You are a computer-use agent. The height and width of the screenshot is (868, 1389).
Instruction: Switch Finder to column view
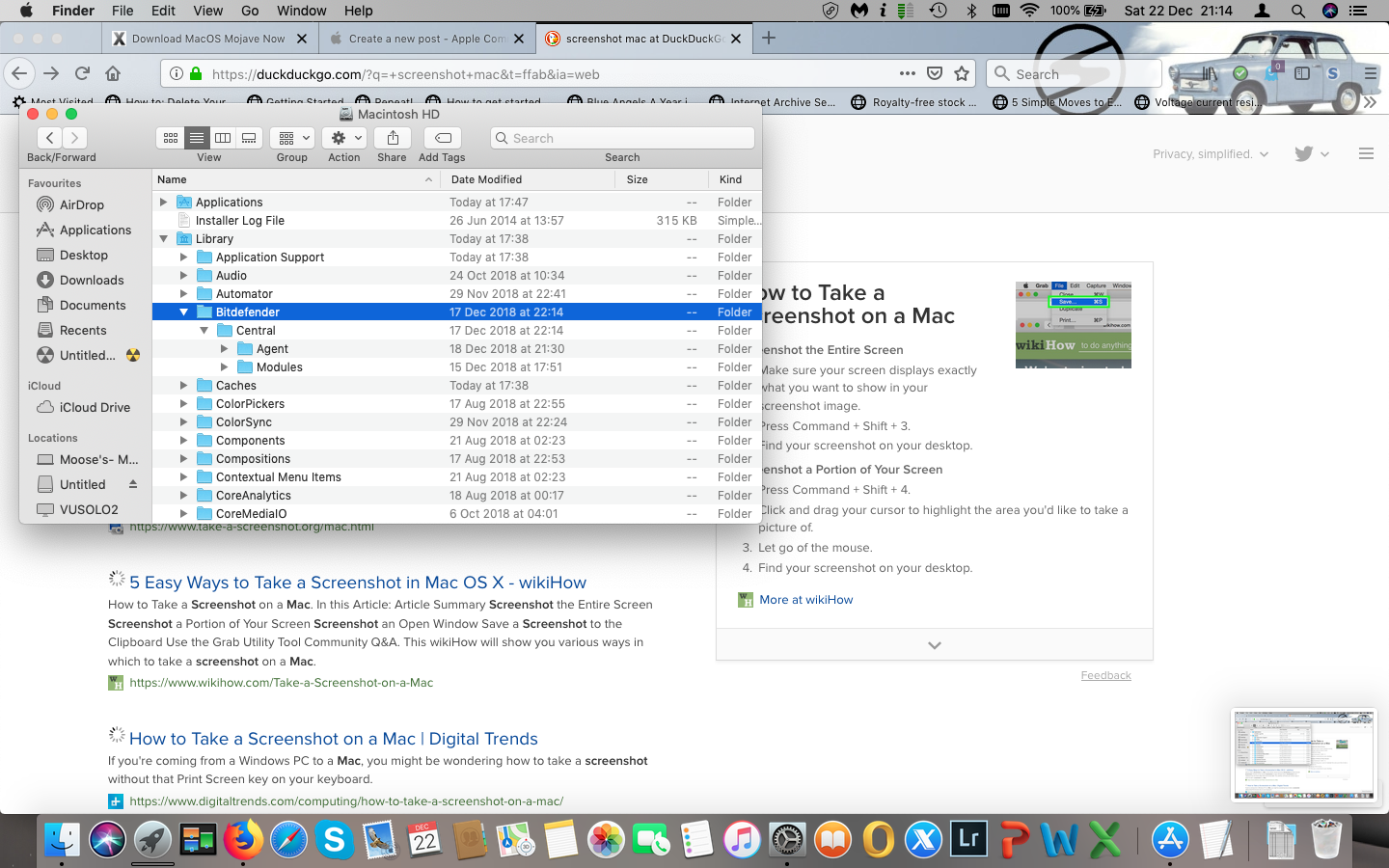[223, 138]
